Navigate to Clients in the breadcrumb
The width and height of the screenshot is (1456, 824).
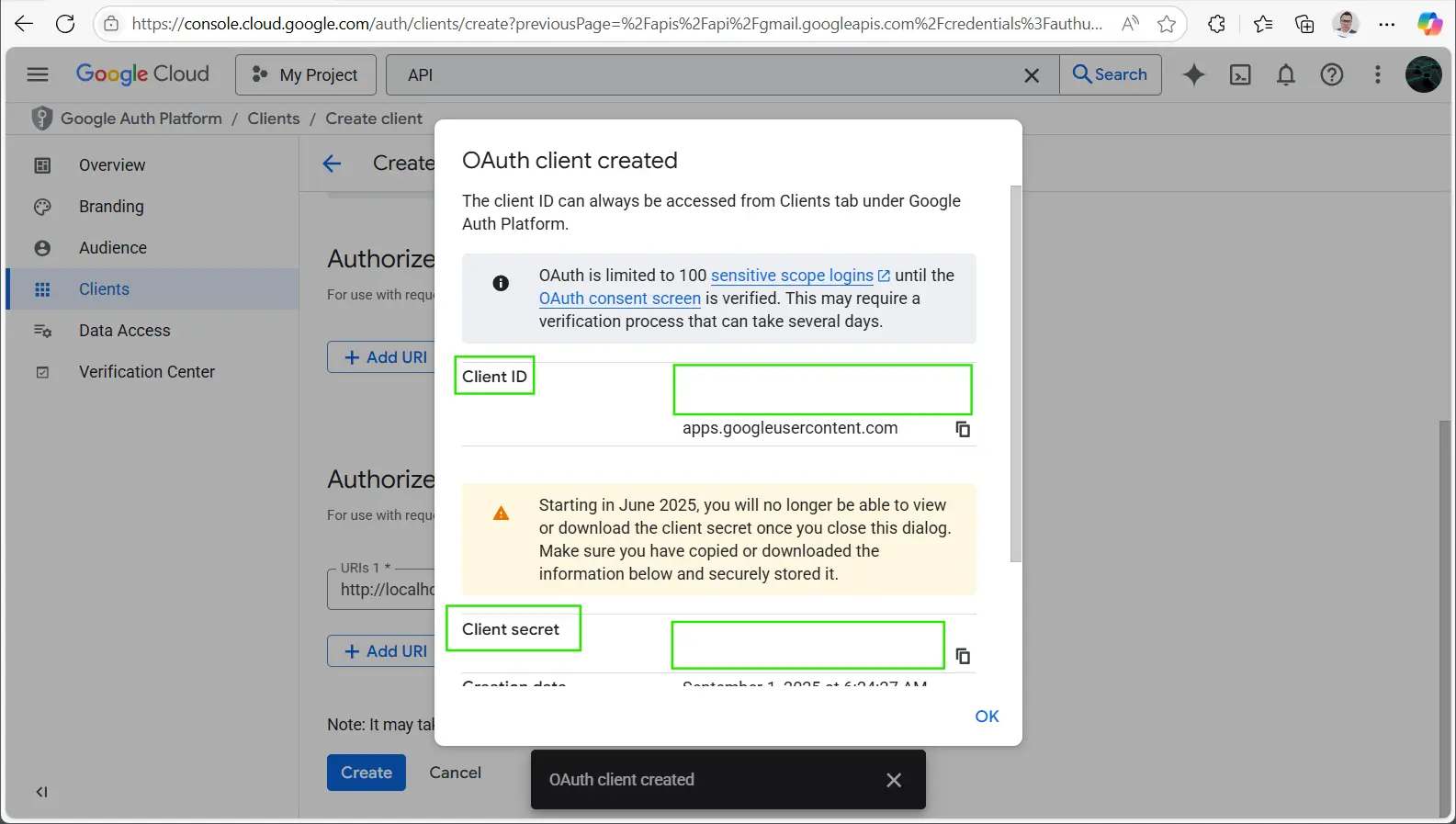click(274, 119)
